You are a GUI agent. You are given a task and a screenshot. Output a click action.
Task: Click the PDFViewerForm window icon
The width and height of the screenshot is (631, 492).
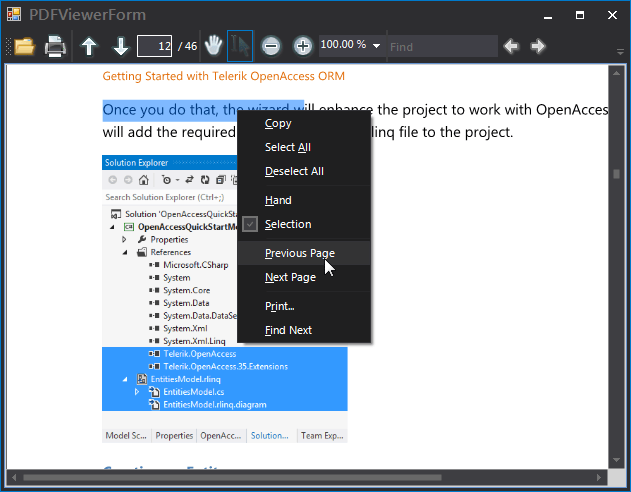pyautogui.click(x=14, y=14)
